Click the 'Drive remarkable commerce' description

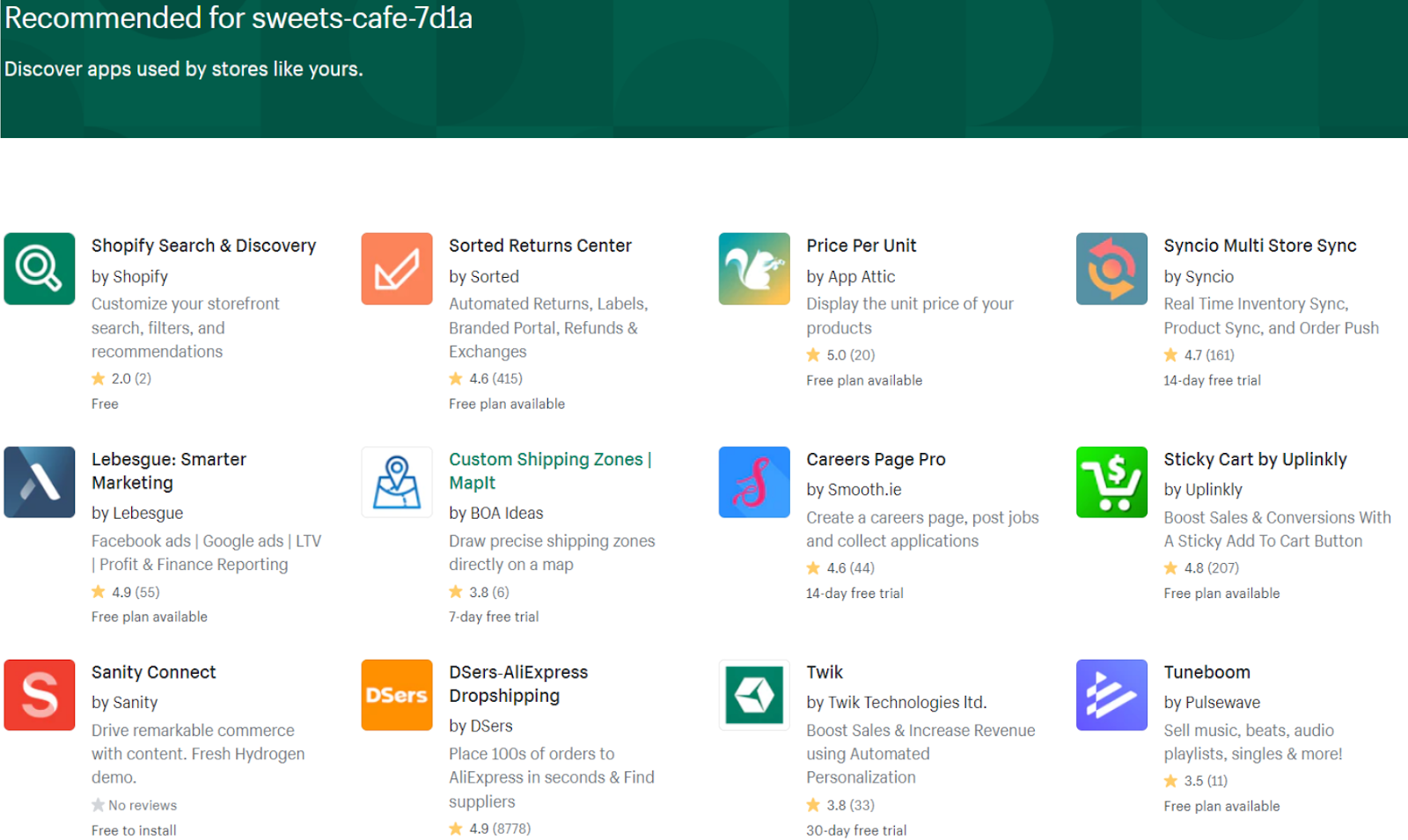click(x=198, y=754)
